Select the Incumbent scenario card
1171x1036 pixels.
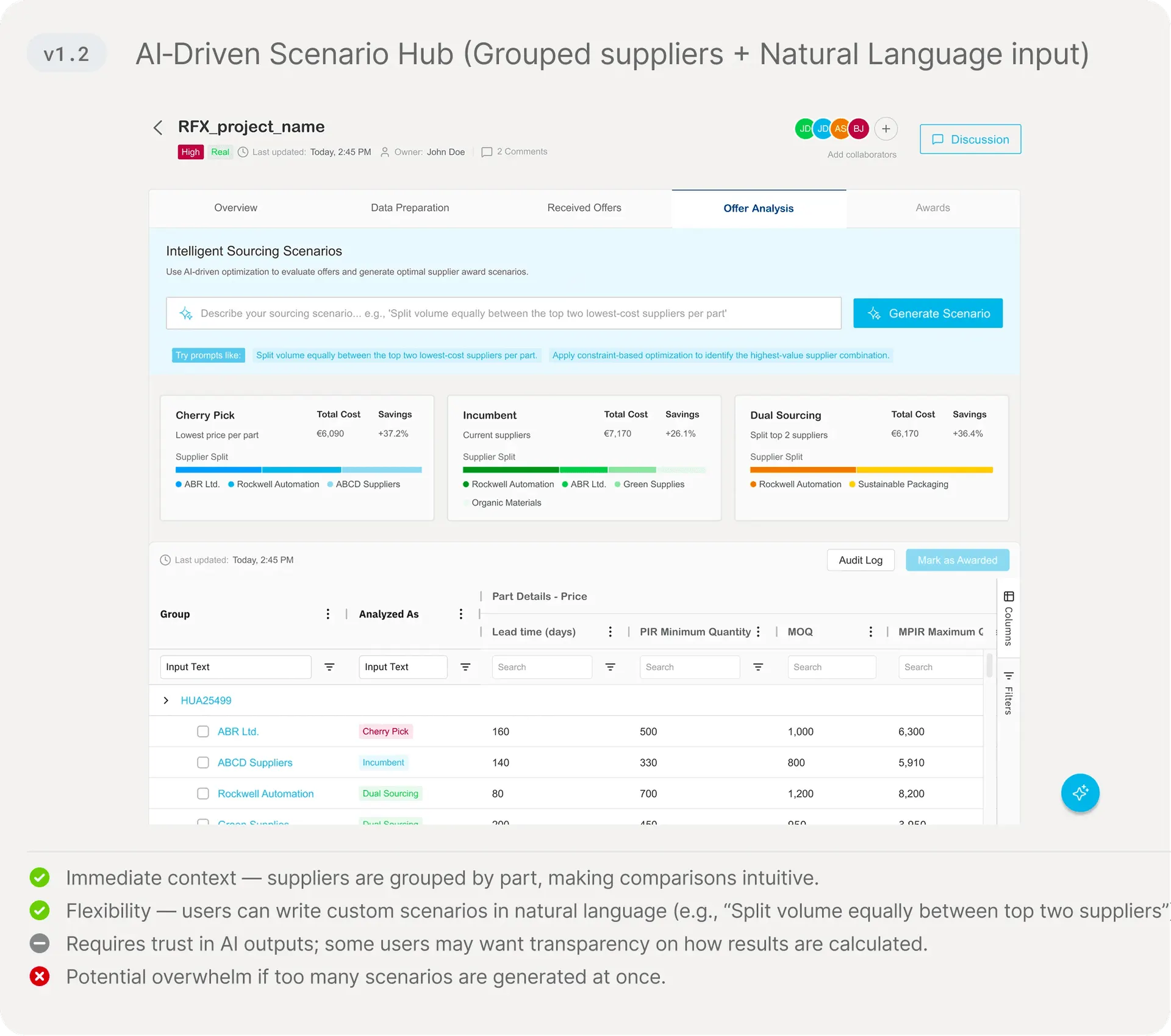tap(584, 458)
